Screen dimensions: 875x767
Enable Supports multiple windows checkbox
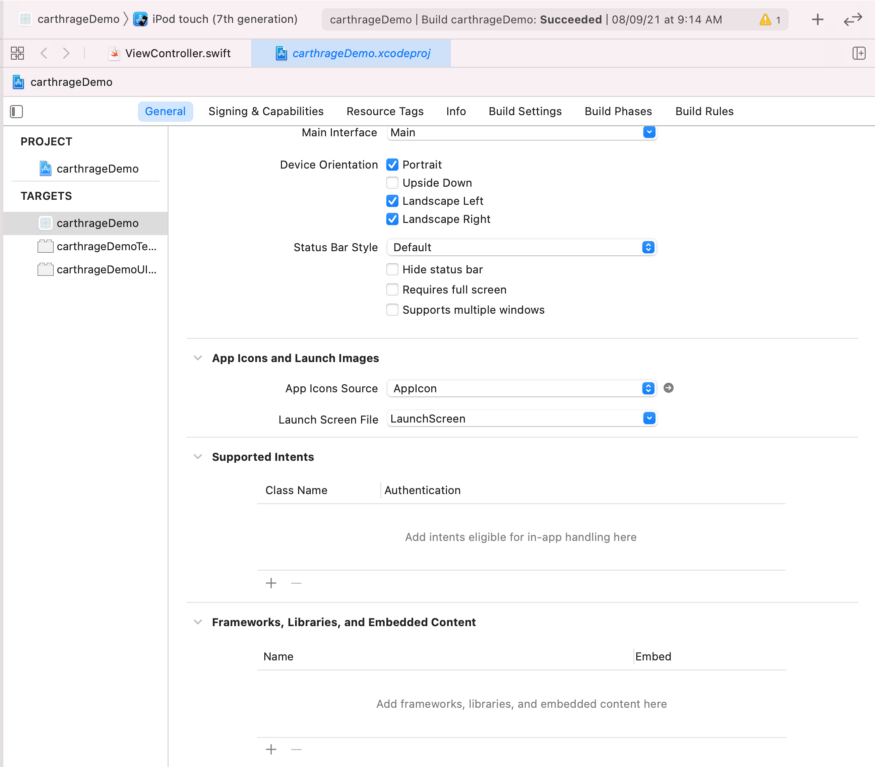pos(392,310)
